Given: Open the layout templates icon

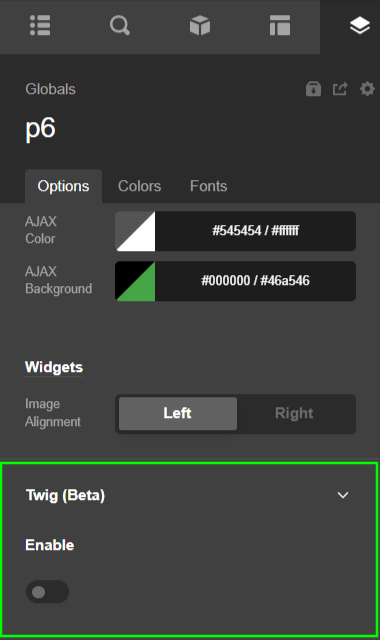Looking at the screenshot, I should point(280,25).
